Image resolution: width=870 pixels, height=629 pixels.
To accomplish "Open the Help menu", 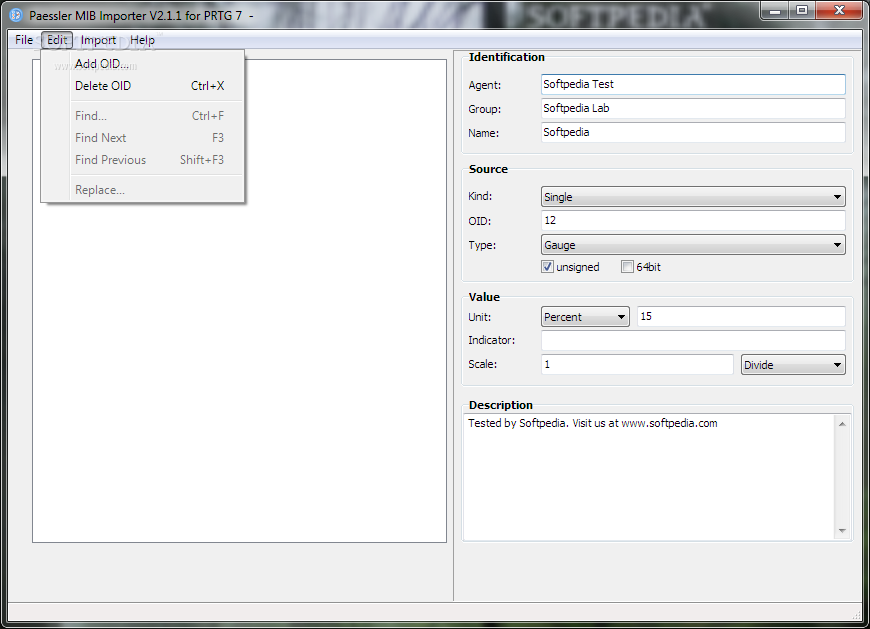I will (143, 40).
